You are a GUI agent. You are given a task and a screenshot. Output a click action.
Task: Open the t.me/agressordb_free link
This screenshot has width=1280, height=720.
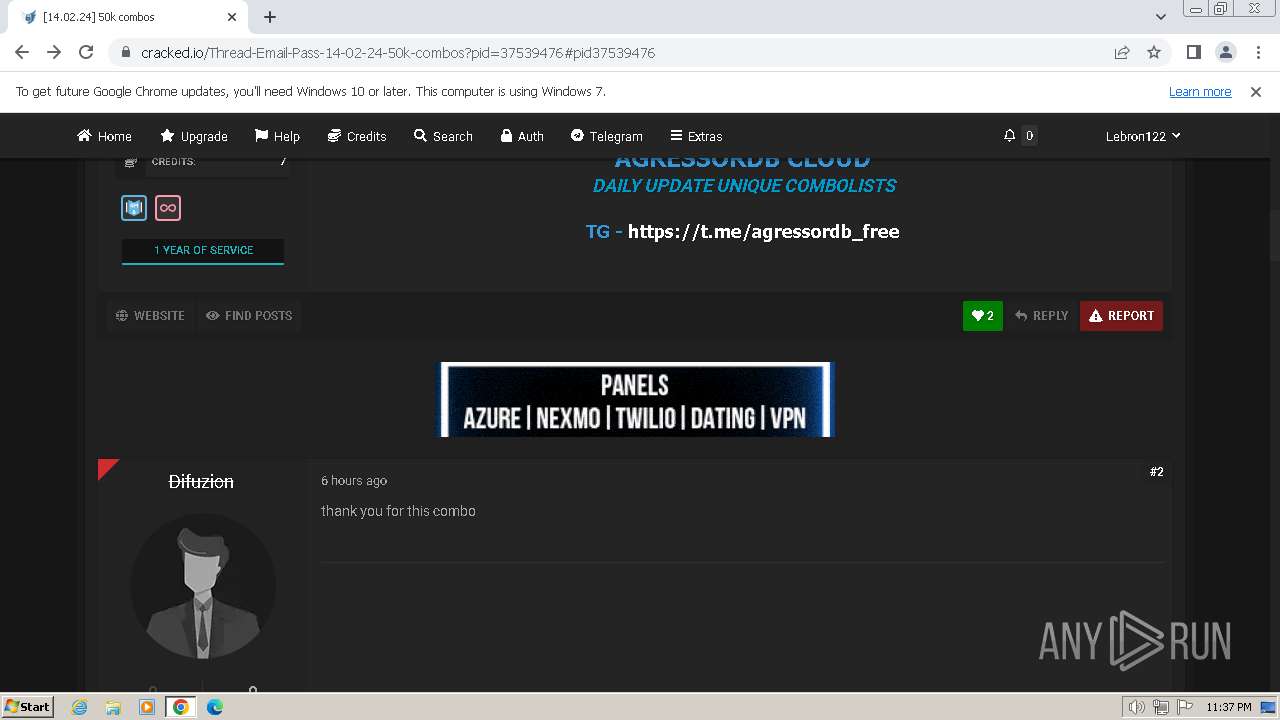pyautogui.click(x=763, y=231)
